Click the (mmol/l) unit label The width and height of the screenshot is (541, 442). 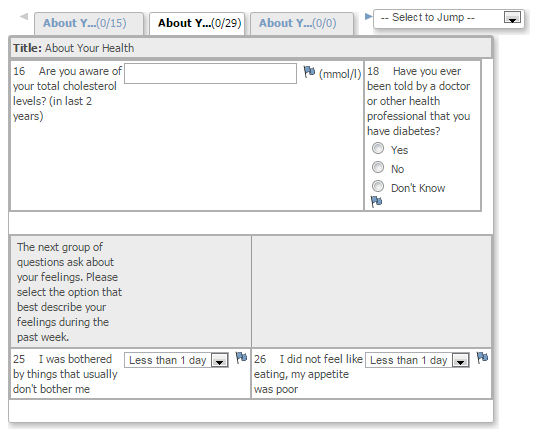point(340,74)
